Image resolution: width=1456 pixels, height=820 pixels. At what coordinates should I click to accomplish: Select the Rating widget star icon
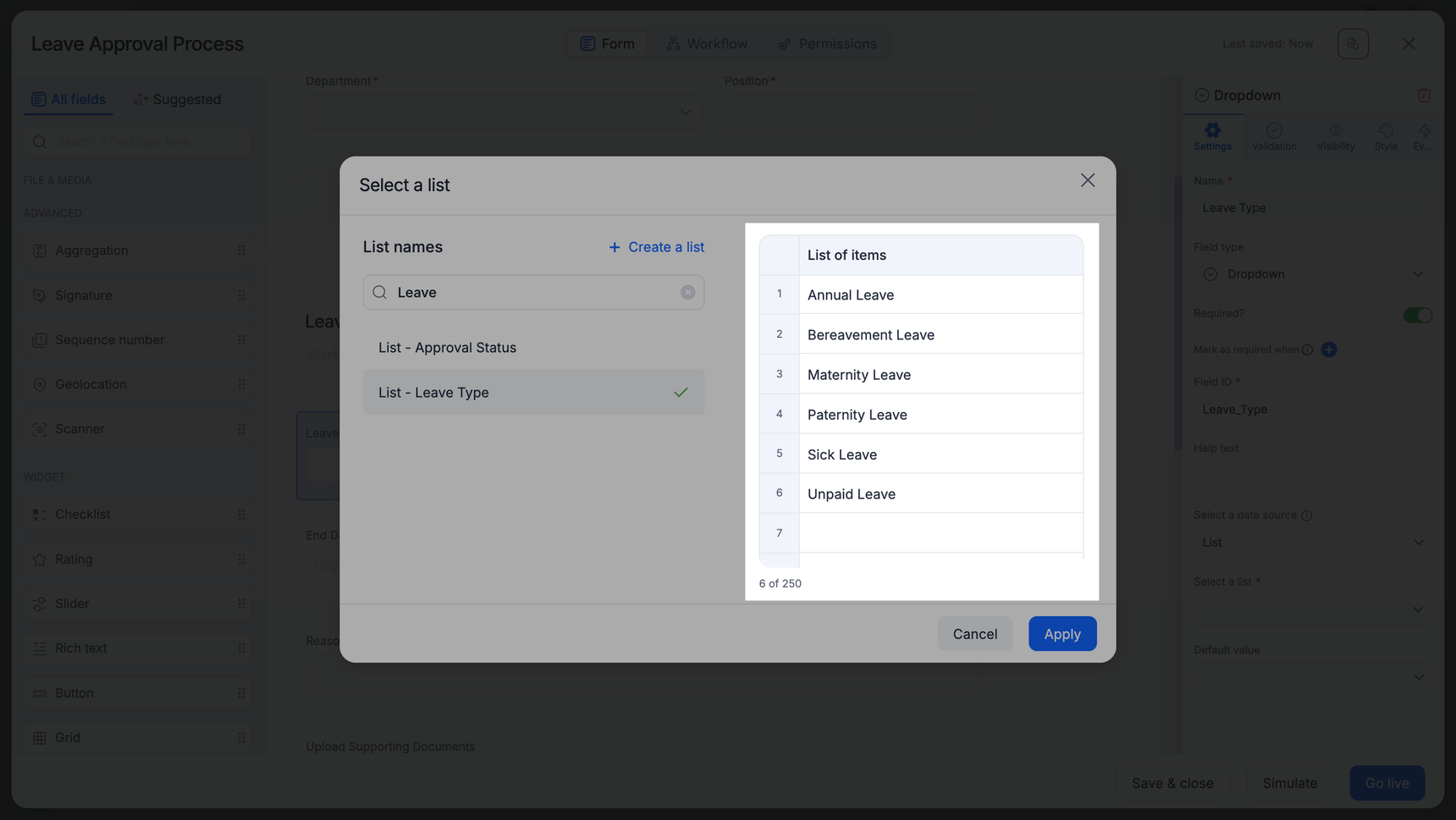click(x=39, y=559)
